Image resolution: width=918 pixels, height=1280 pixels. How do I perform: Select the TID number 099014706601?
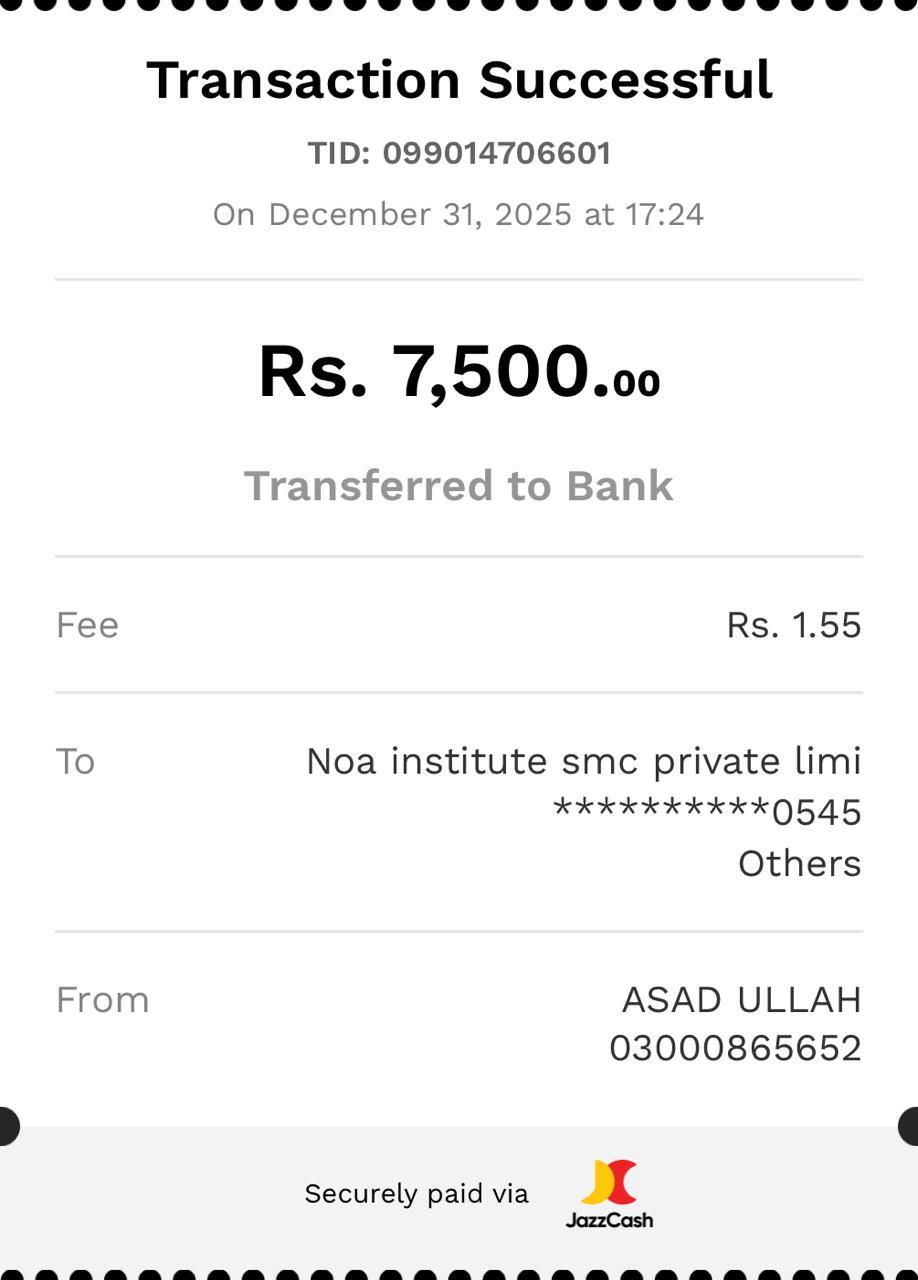(x=496, y=153)
